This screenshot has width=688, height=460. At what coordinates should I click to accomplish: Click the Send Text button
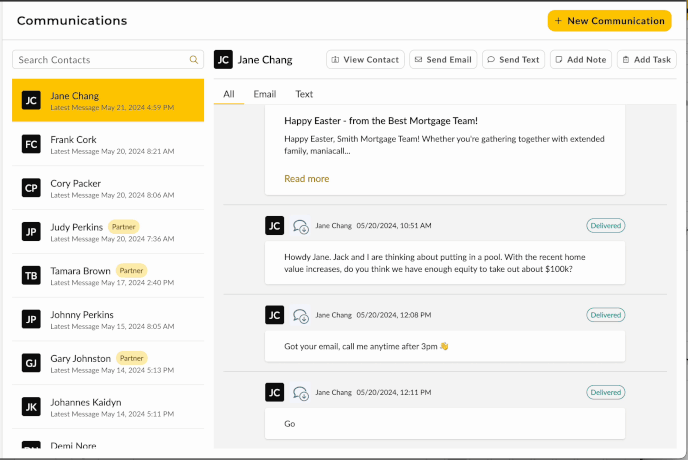pyautogui.click(x=513, y=60)
